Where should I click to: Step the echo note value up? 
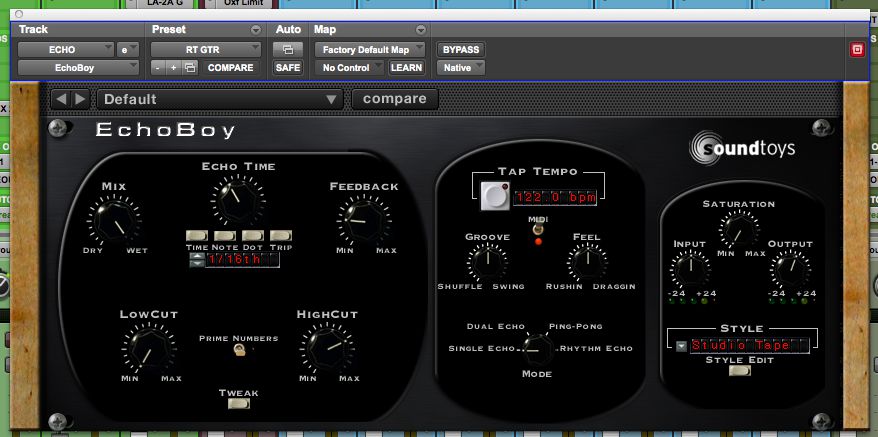click(x=197, y=257)
